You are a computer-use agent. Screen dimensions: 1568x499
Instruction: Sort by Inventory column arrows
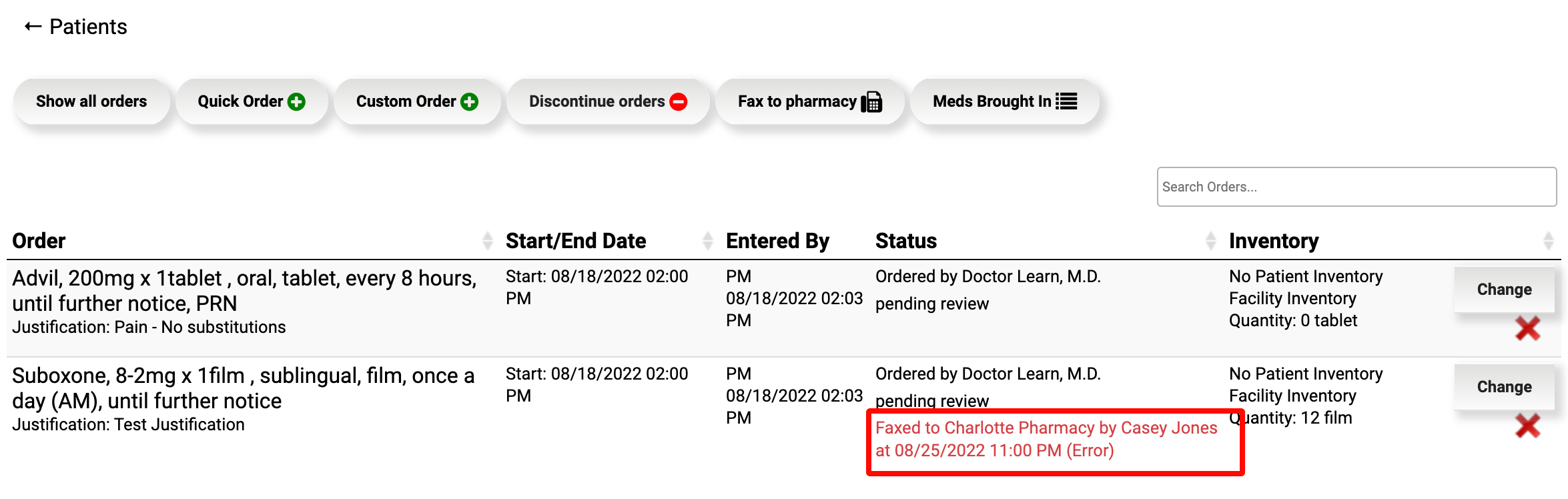click(x=1549, y=241)
